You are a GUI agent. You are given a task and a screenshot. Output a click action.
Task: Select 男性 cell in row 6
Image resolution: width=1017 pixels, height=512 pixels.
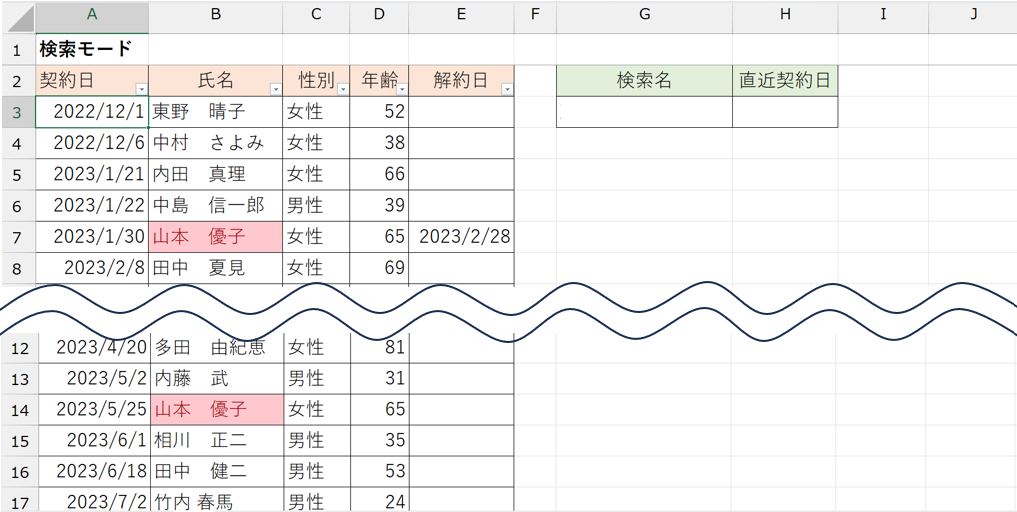pos(316,206)
